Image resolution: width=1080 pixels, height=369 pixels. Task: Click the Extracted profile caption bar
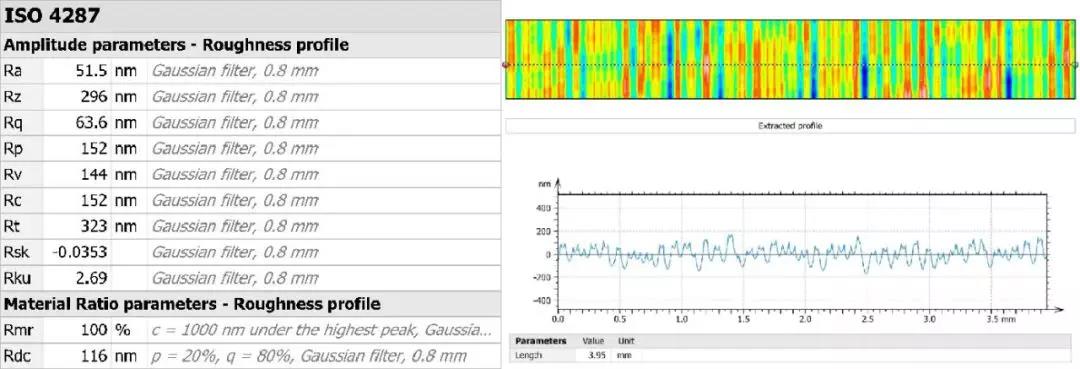click(x=790, y=126)
